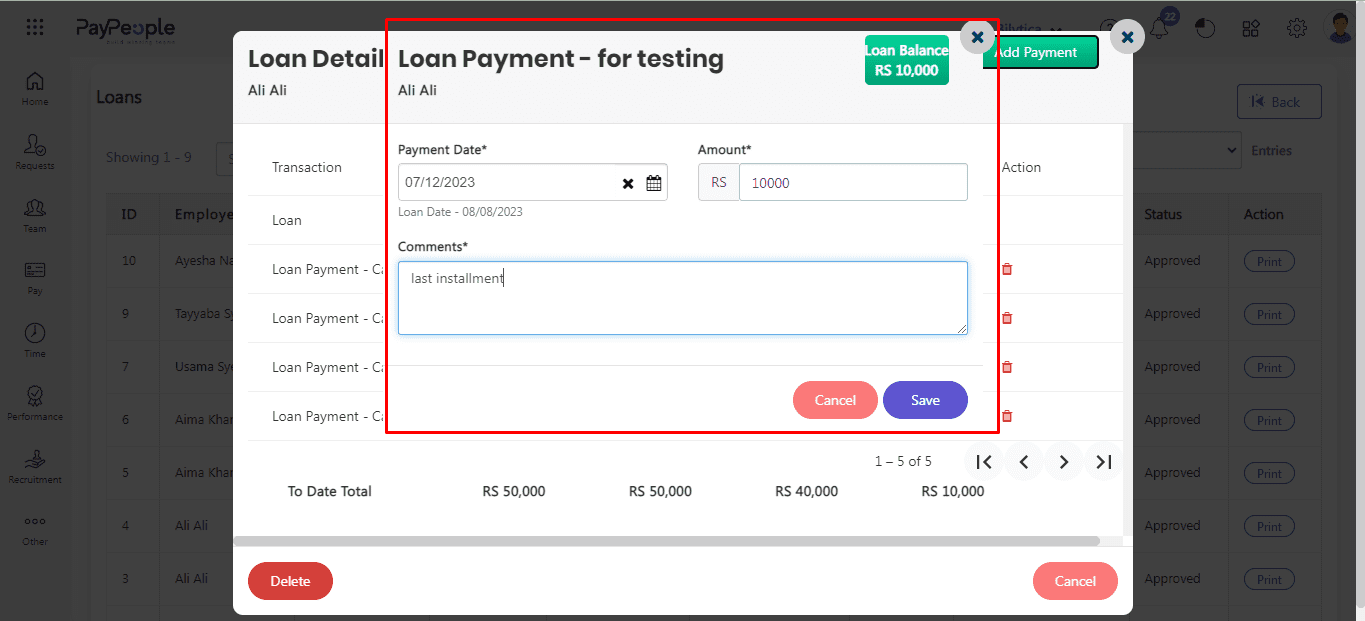
Task: Expand the Other sidebar menu
Action: [x=35, y=528]
